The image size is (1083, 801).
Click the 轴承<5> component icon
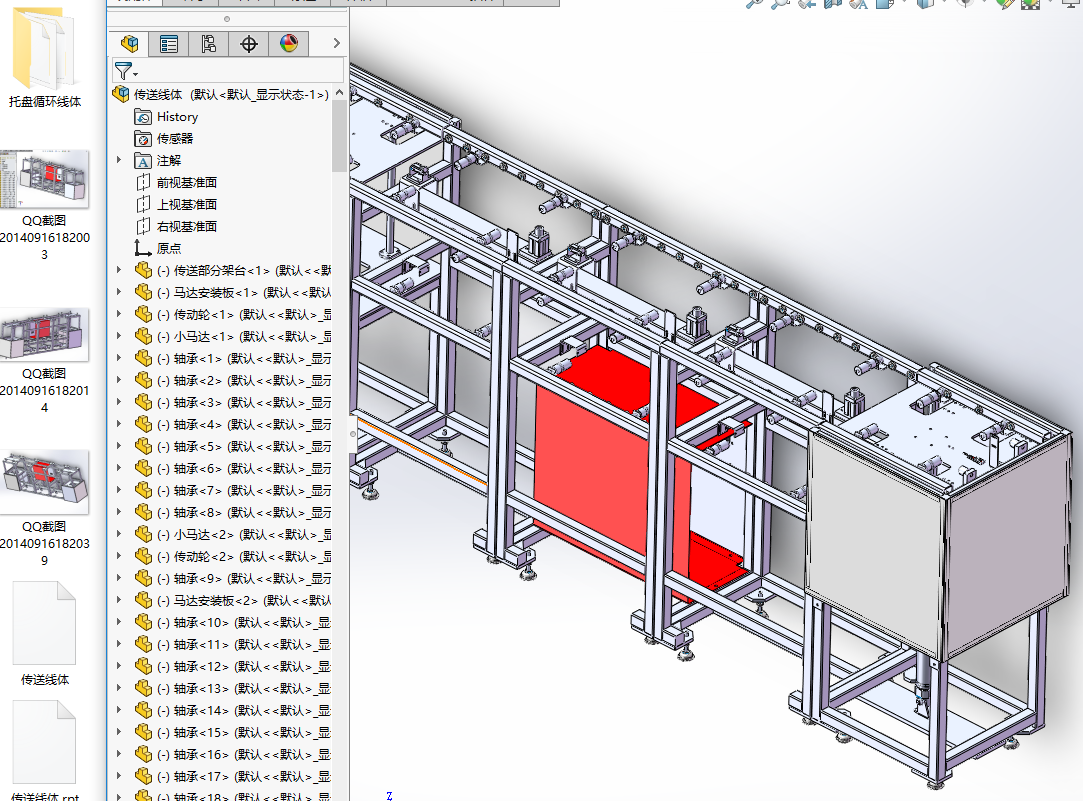click(143, 446)
